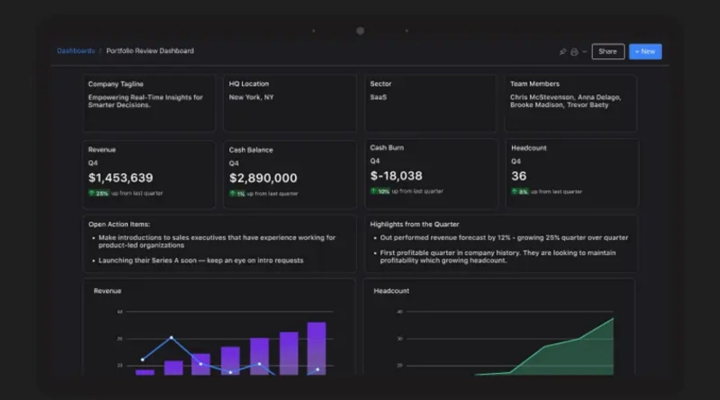Click the Cash Balance green percent badge
This screenshot has height=400, width=720.
coord(237,194)
